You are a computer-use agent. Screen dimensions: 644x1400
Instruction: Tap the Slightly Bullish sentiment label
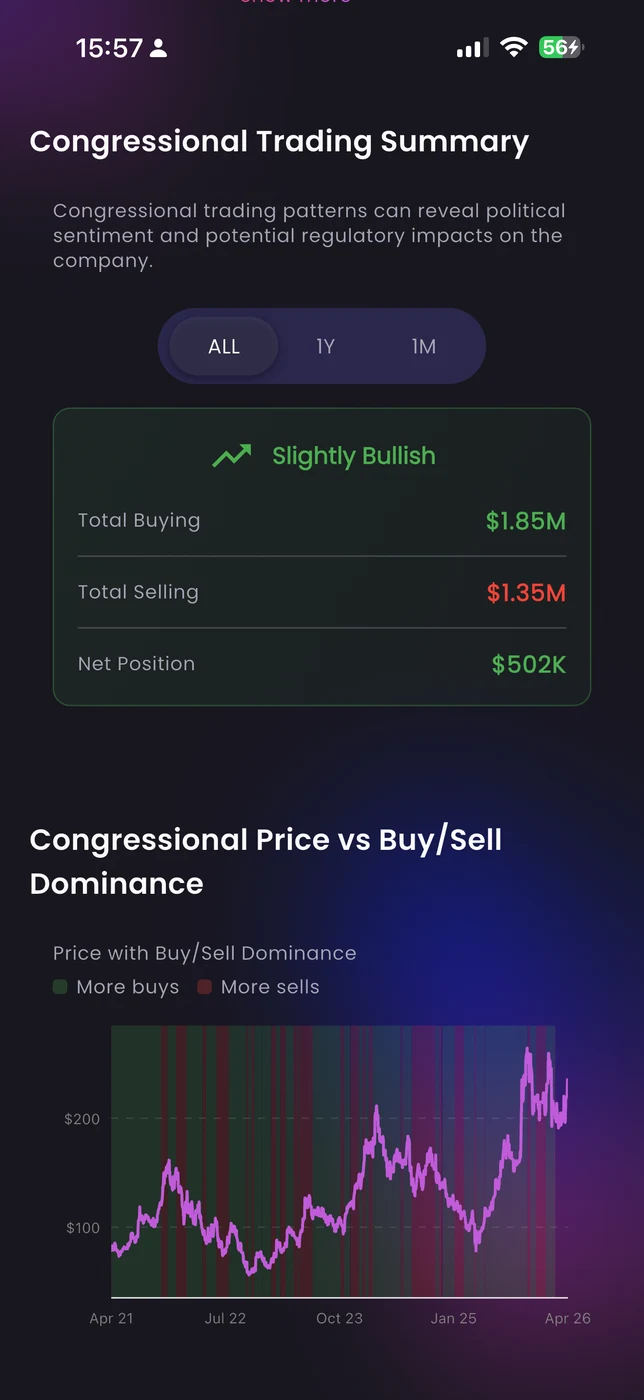353,456
